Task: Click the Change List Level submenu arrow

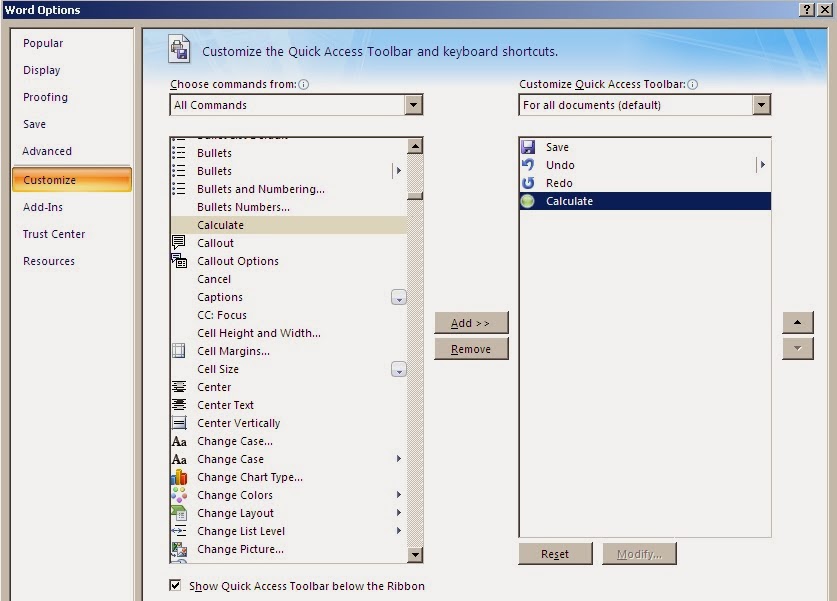Action: [399, 531]
